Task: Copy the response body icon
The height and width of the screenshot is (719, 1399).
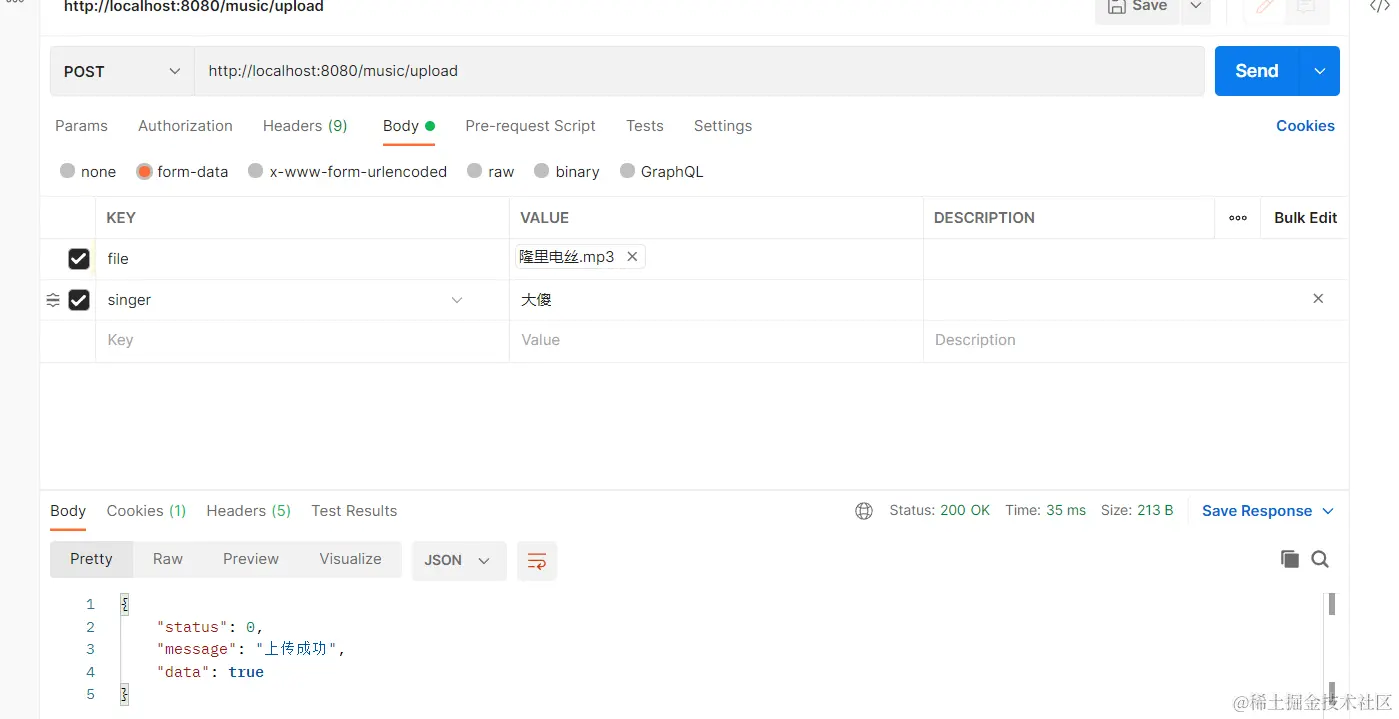Action: coord(1290,559)
